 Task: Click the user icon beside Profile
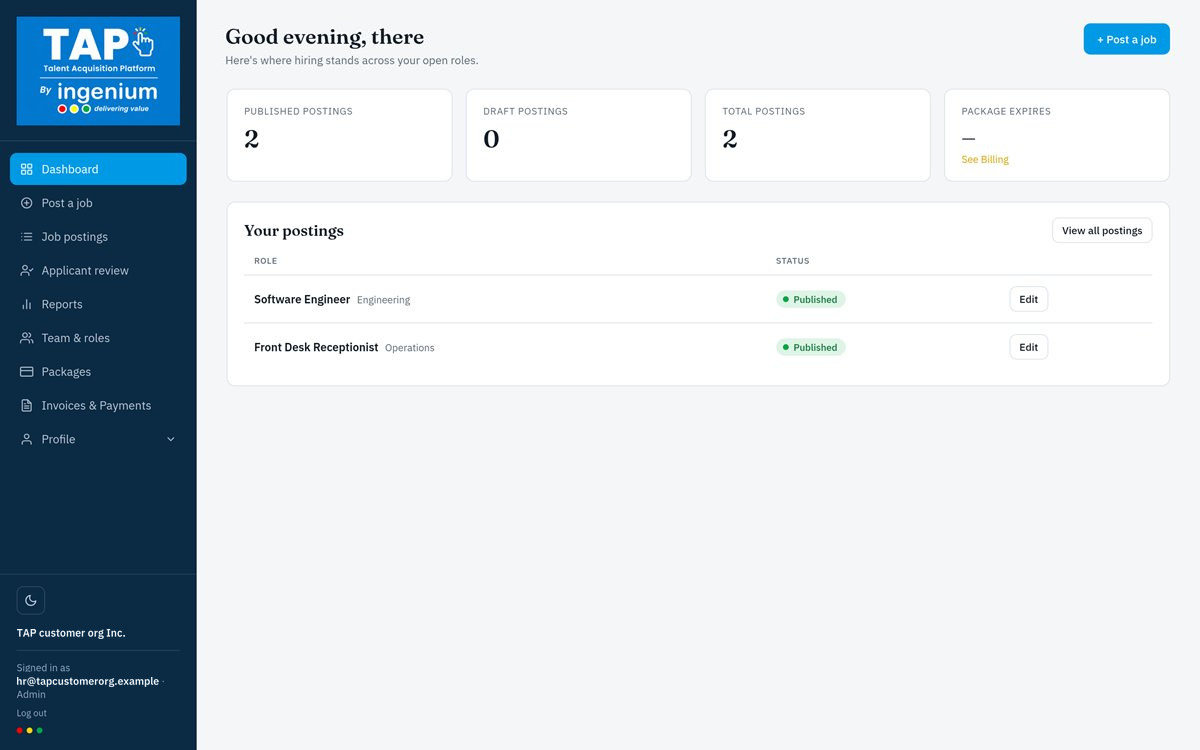coord(27,439)
